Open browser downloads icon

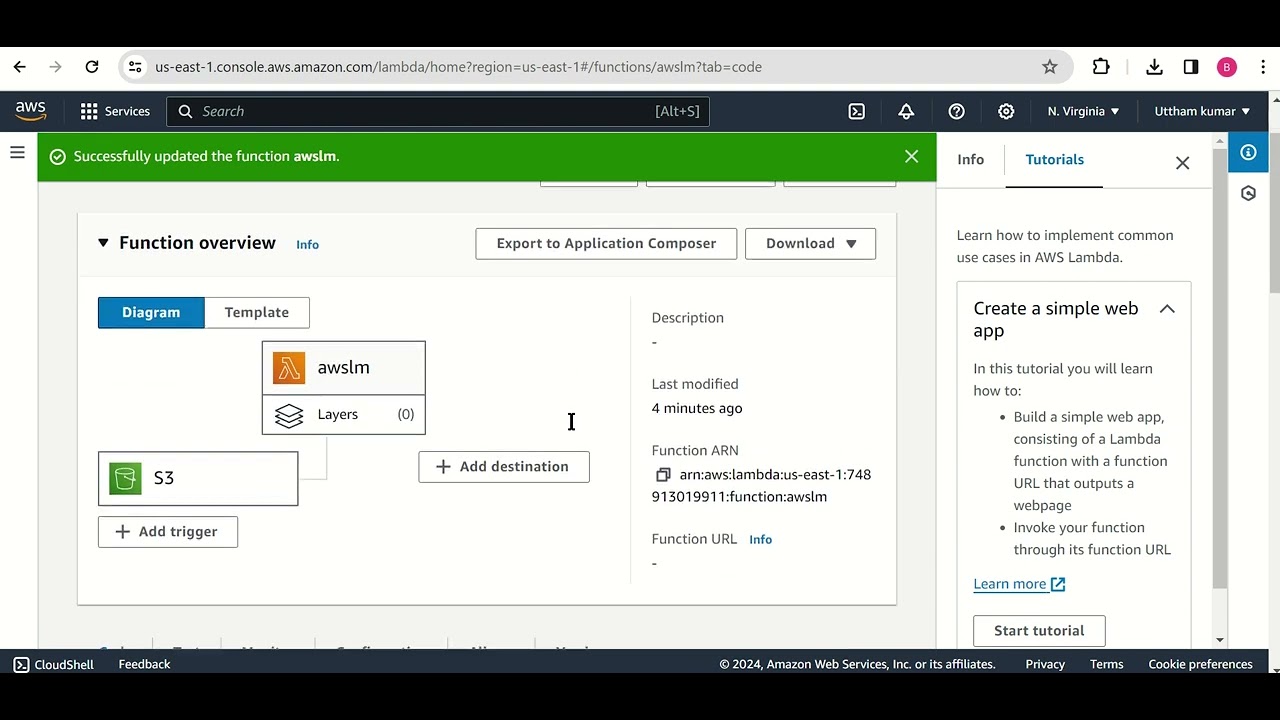click(1154, 67)
